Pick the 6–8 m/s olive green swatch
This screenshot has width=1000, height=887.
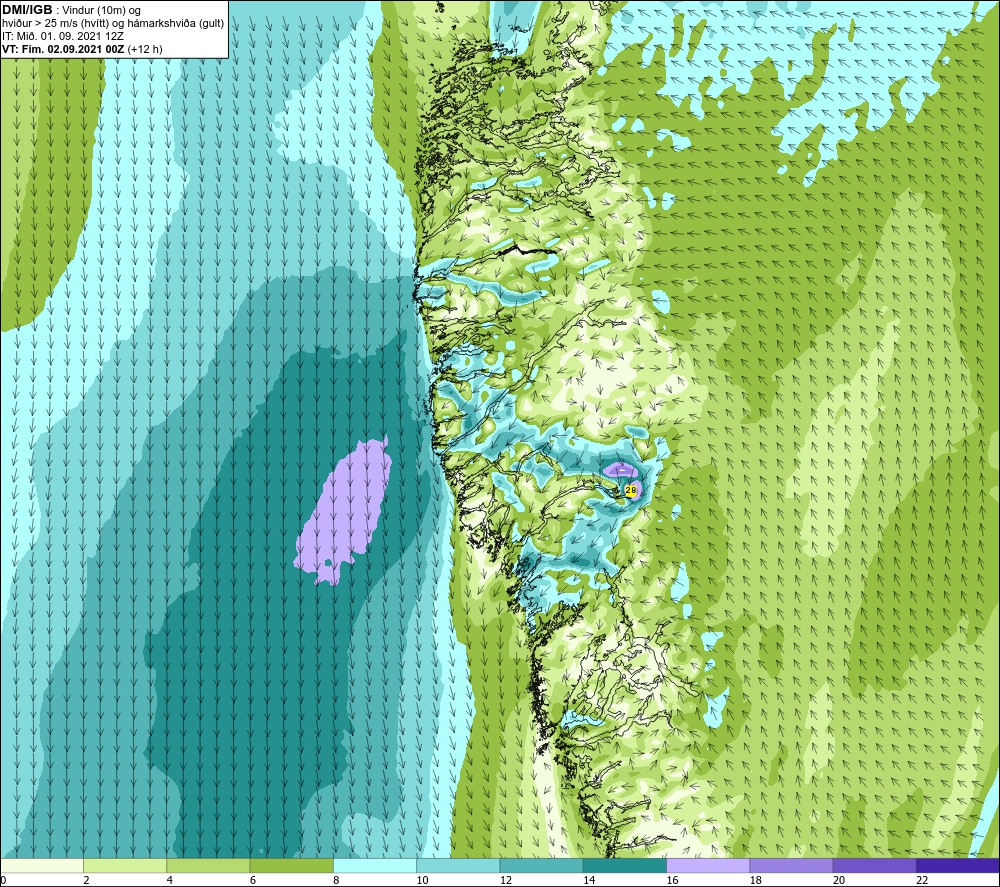pyautogui.click(x=291, y=865)
